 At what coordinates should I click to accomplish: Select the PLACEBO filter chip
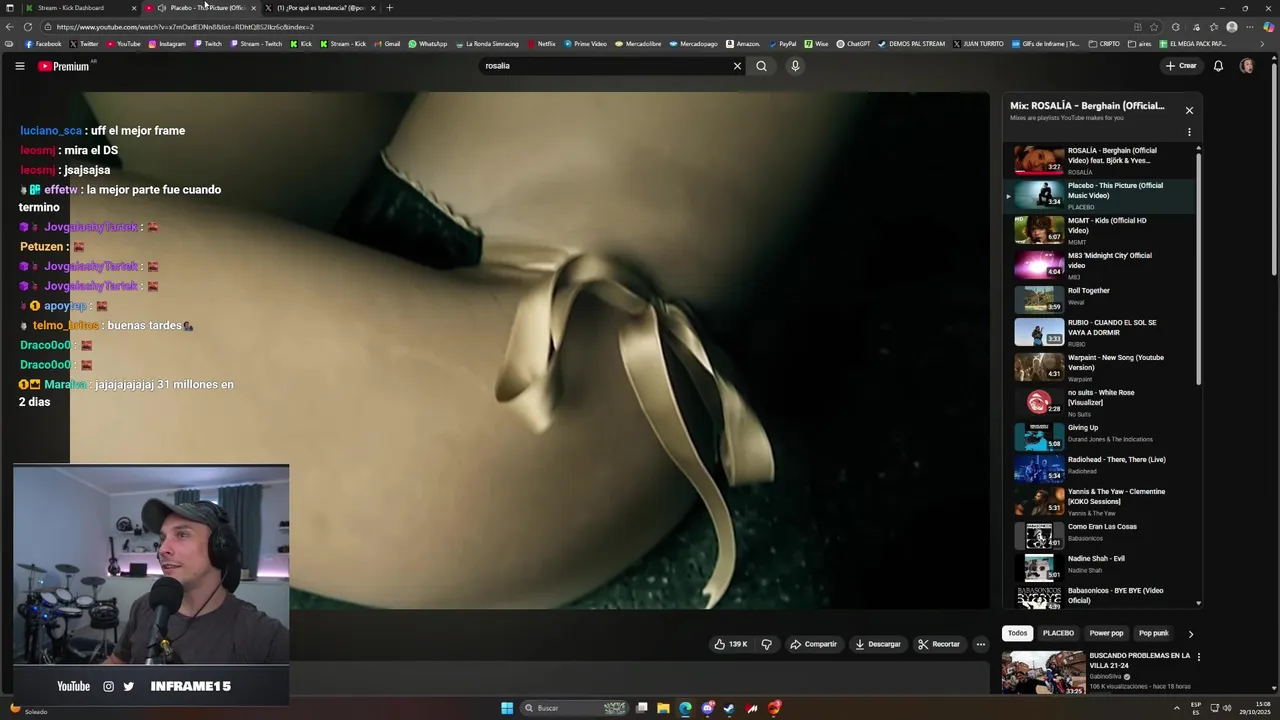coord(1058,633)
